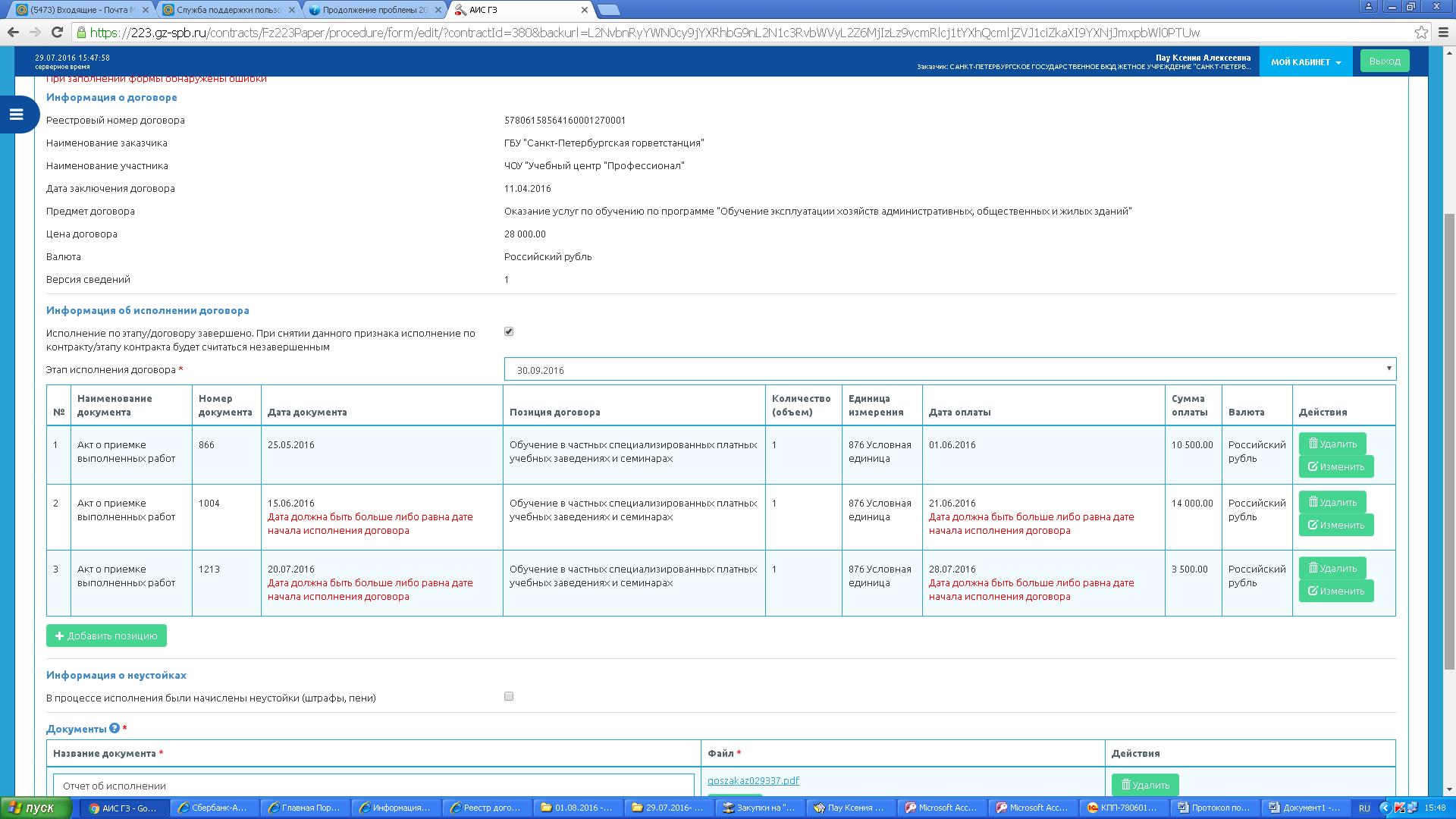Screen dimensions: 1456x819
Task: Click the browser reload icon
Action: 57,33
